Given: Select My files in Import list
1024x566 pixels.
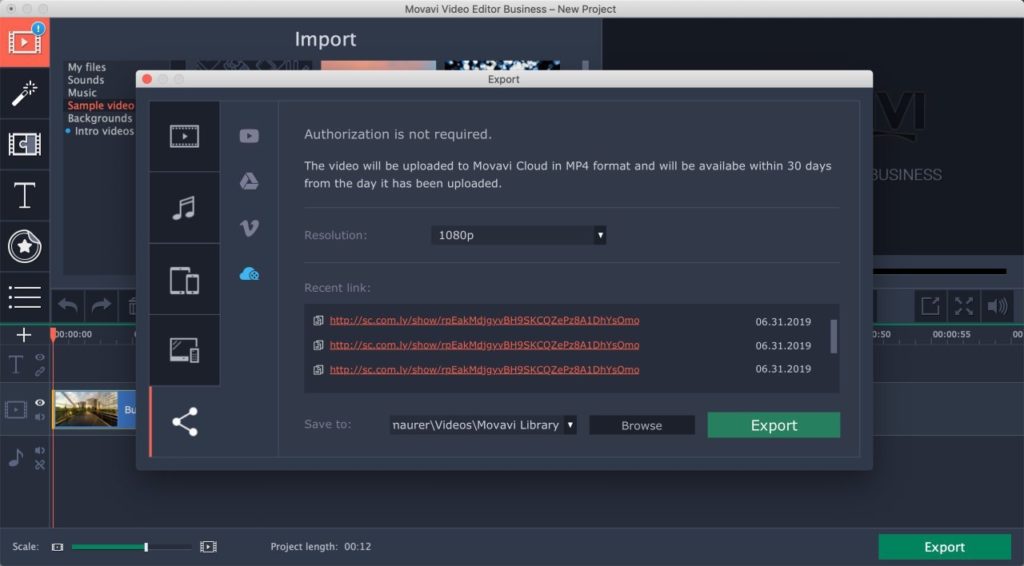Looking at the screenshot, I should click(x=87, y=67).
